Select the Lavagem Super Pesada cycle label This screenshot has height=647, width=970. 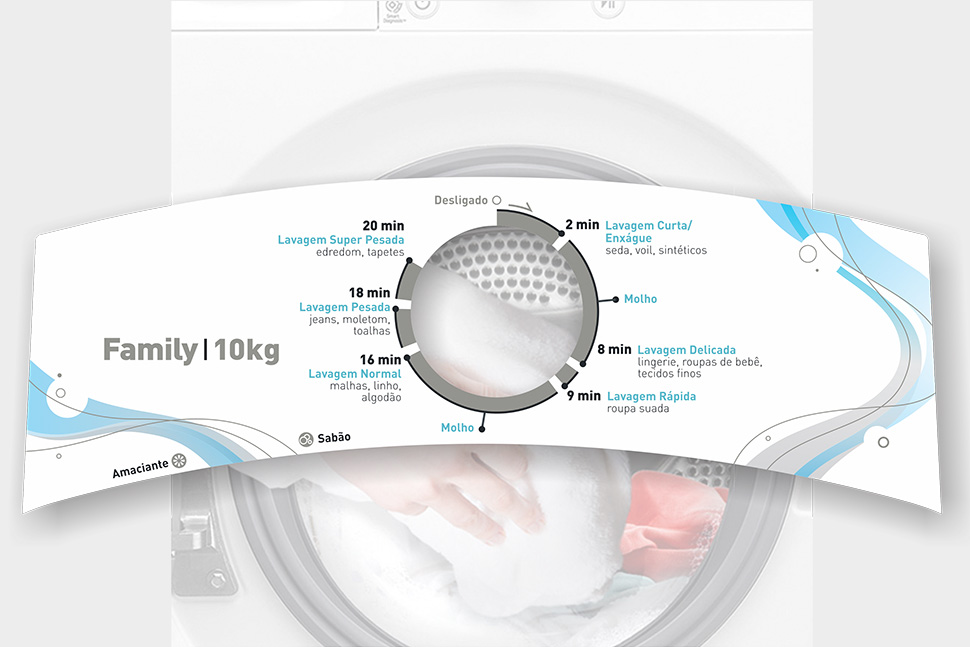click(340, 240)
